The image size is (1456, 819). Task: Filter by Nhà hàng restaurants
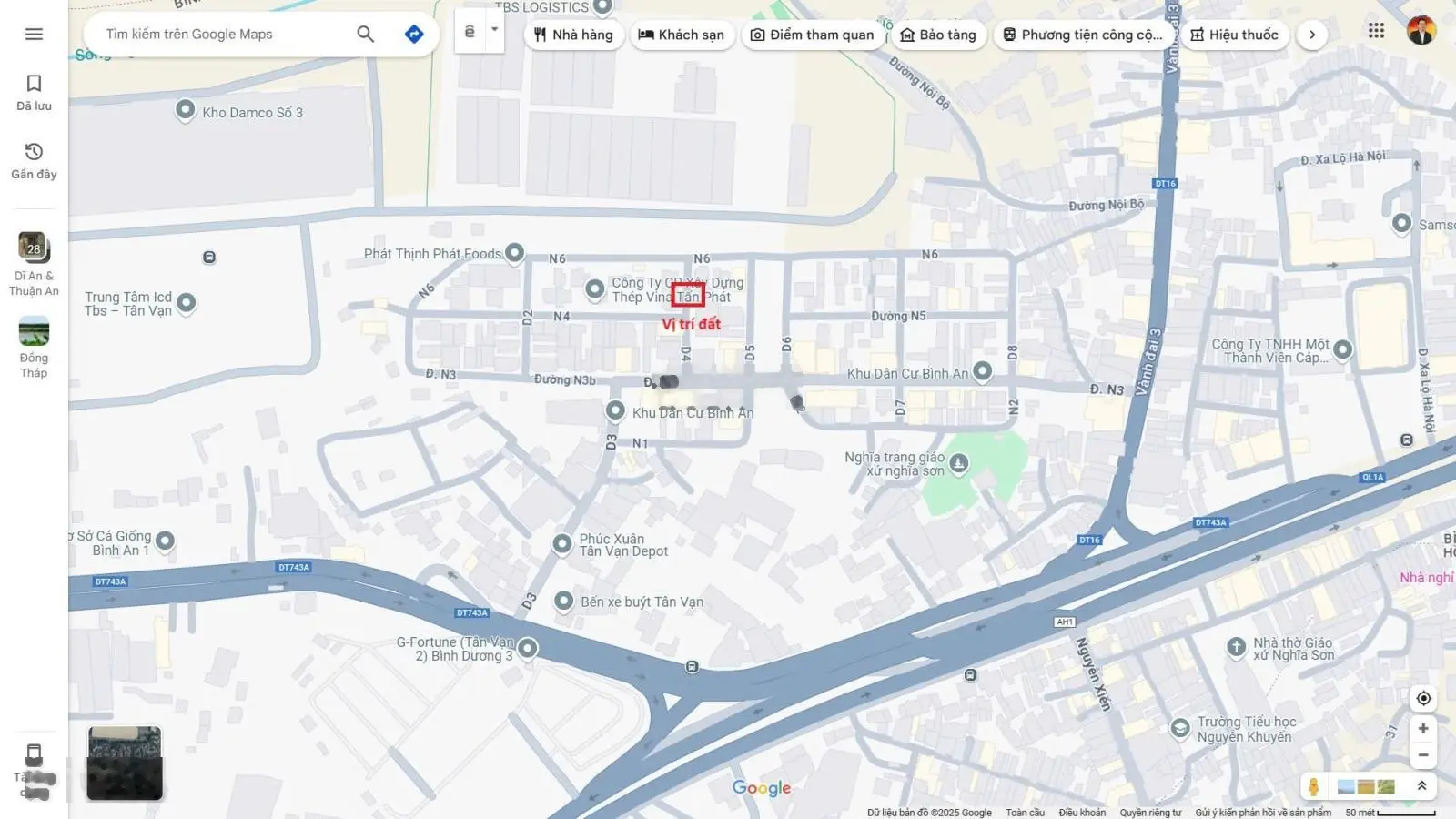(573, 35)
